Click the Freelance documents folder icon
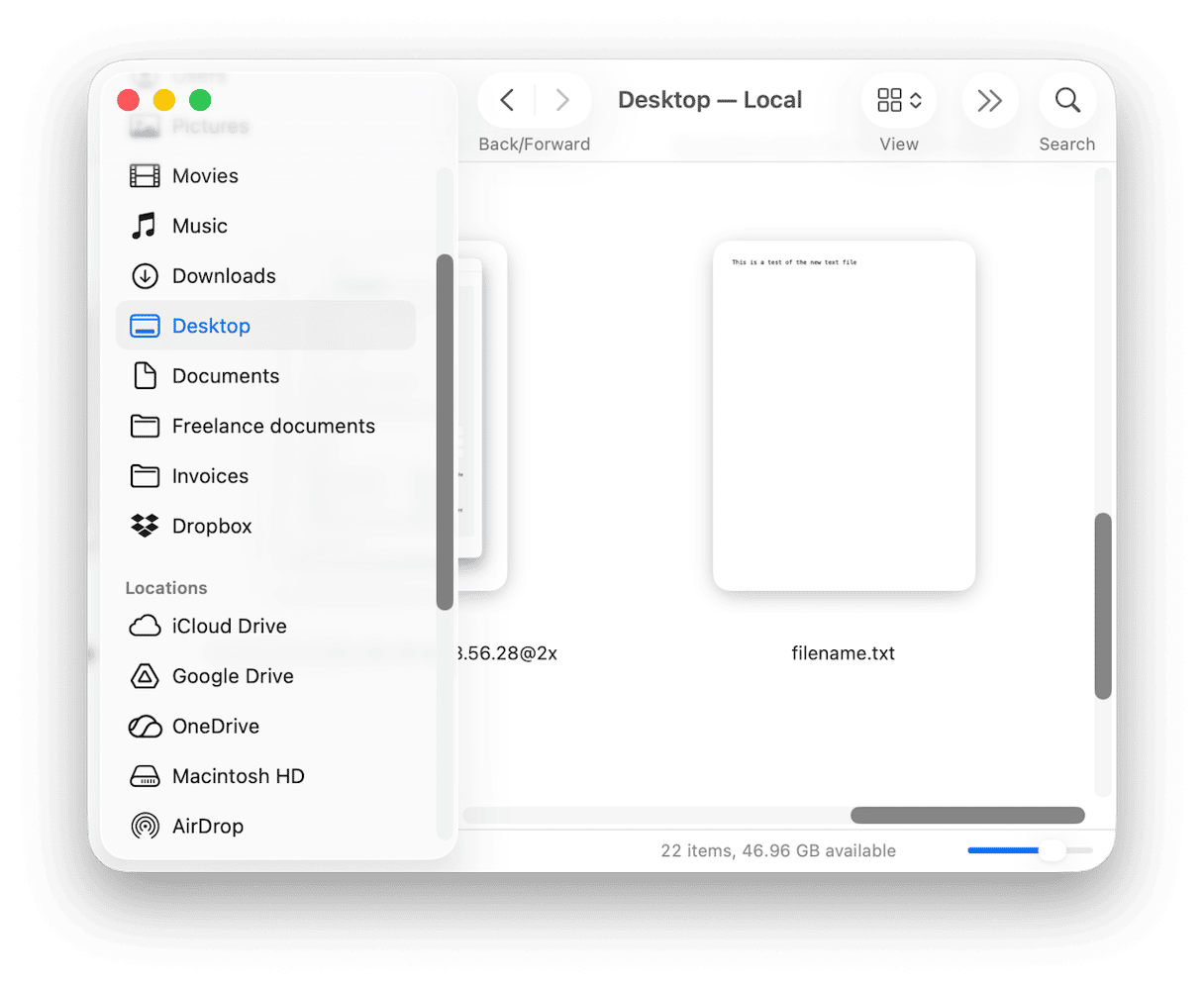The image size is (1204, 988). [x=145, y=426]
